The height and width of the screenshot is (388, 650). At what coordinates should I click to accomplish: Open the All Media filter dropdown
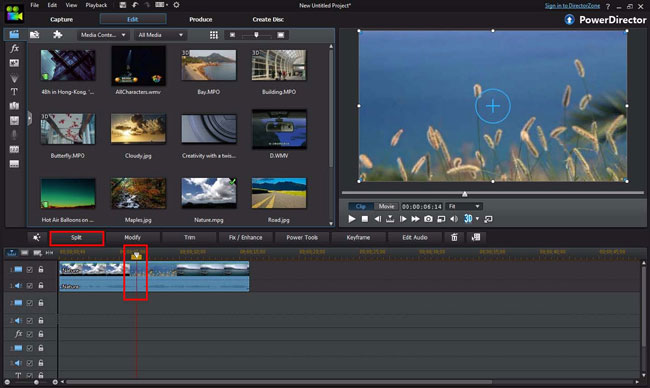point(160,35)
